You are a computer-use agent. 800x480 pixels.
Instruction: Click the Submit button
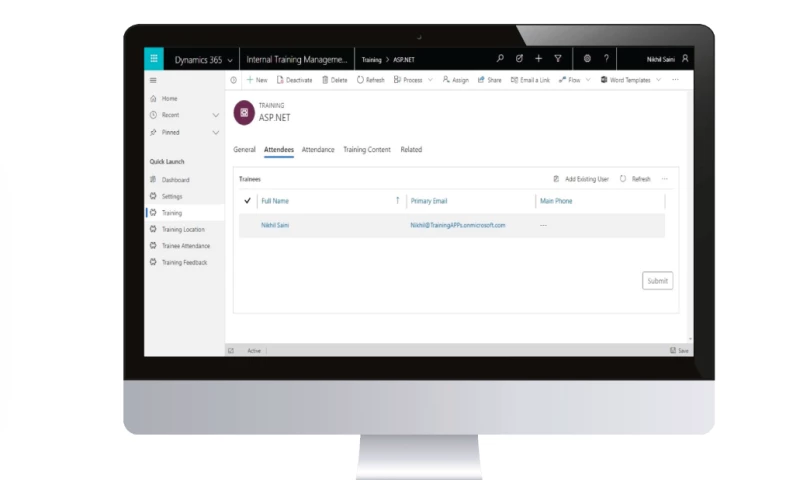(657, 281)
